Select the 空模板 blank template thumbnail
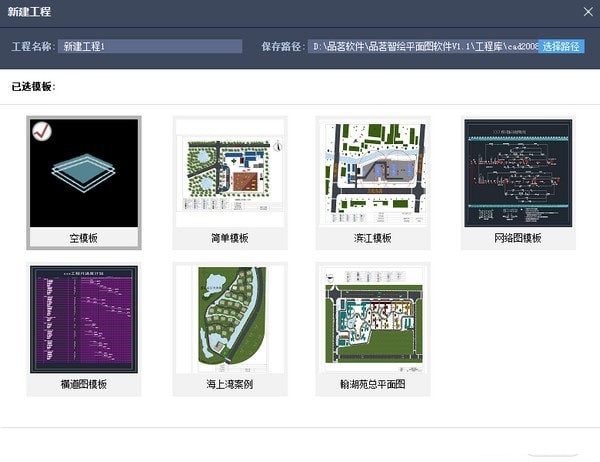The image size is (600, 462). [84, 173]
